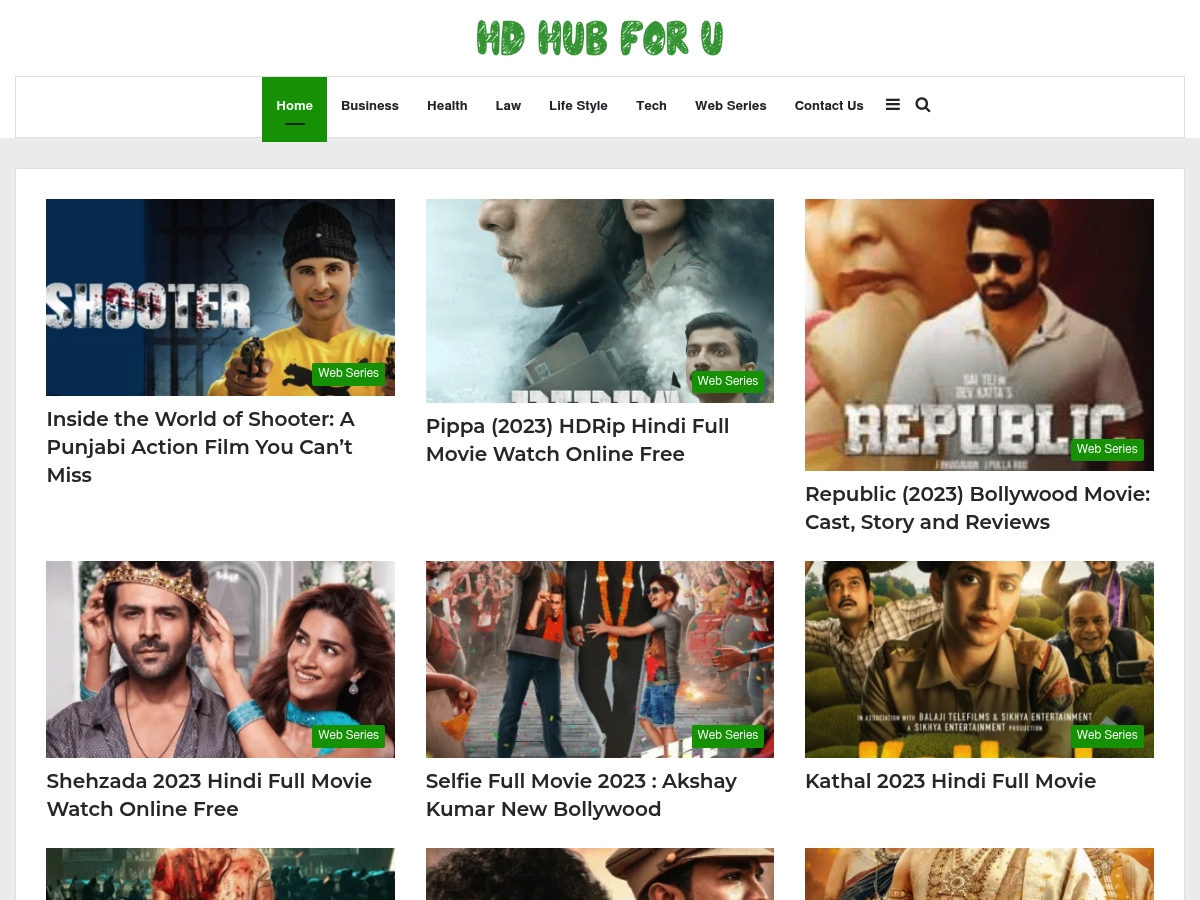Open 'Selfie Full Movie 2023' title link
The height and width of the screenshot is (900, 1200).
coord(581,795)
